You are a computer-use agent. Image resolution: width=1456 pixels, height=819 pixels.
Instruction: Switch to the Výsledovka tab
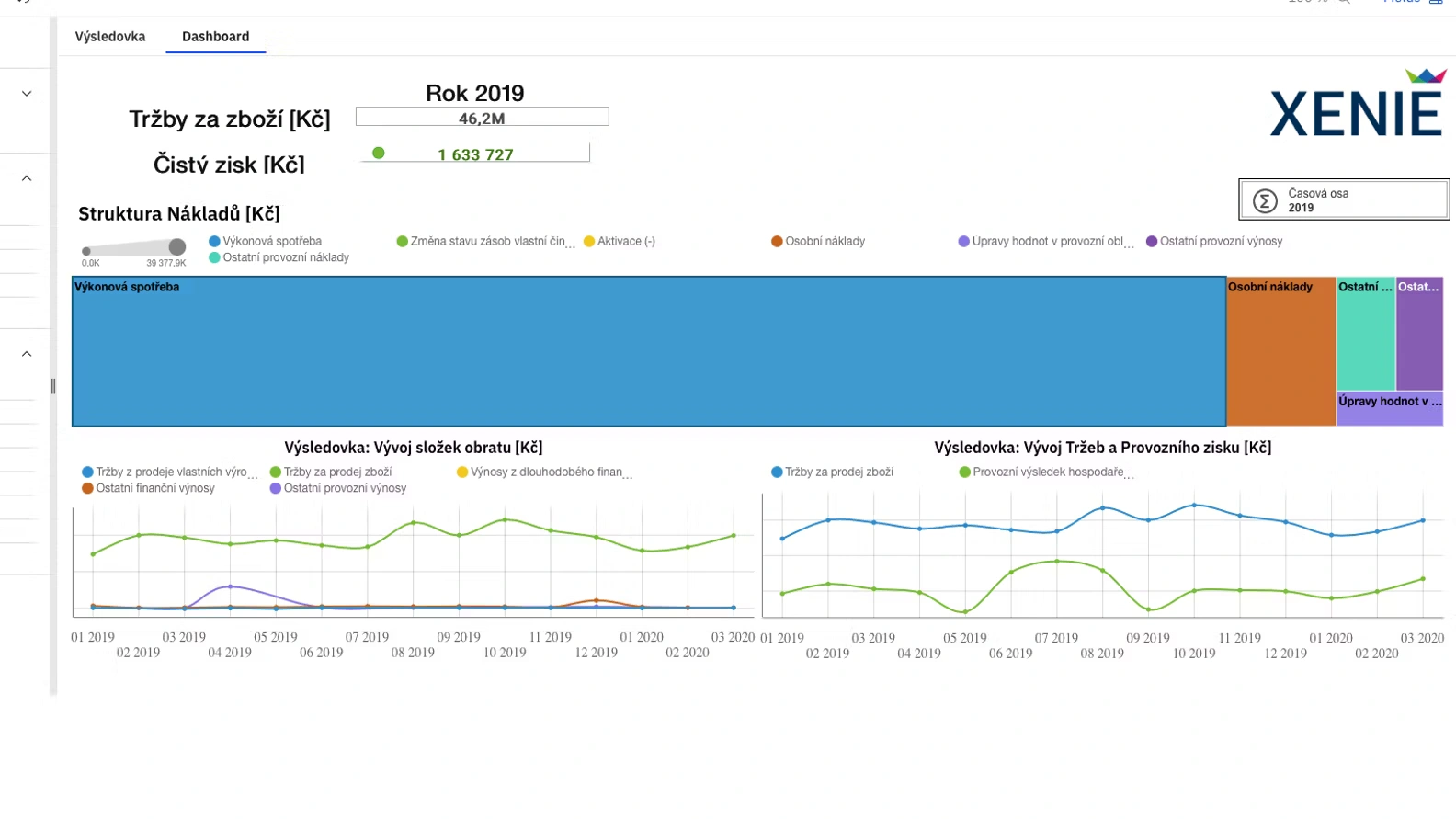coord(110,37)
